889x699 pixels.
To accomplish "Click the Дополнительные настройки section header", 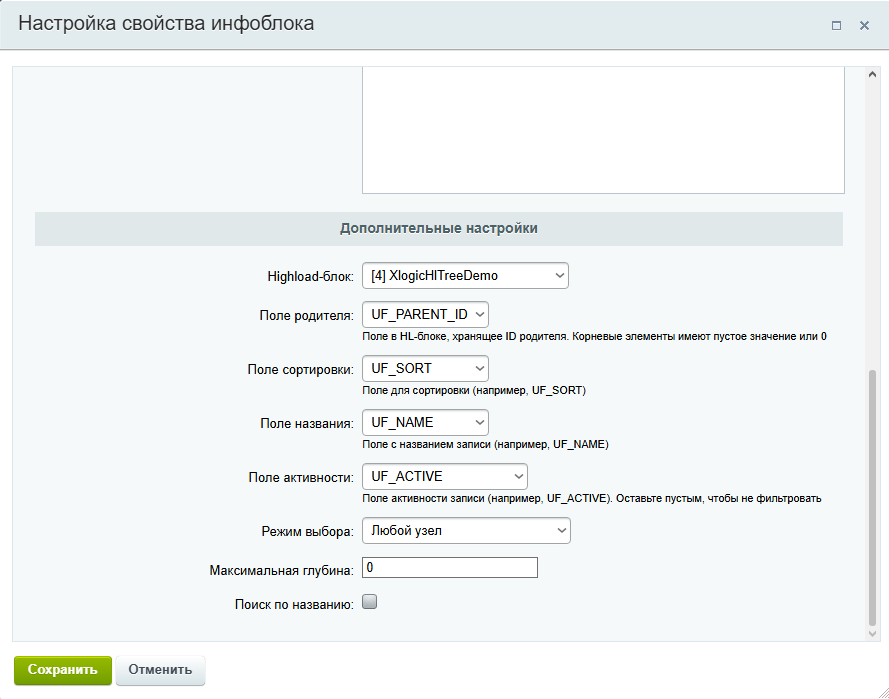I will point(439,228).
